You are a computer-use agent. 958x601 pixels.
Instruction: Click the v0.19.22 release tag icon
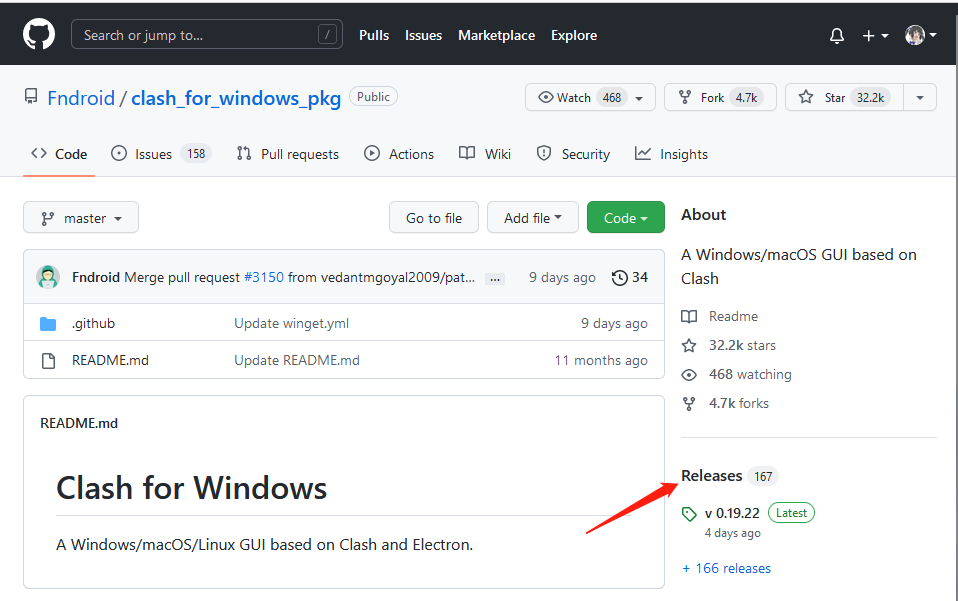tap(689, 514)
